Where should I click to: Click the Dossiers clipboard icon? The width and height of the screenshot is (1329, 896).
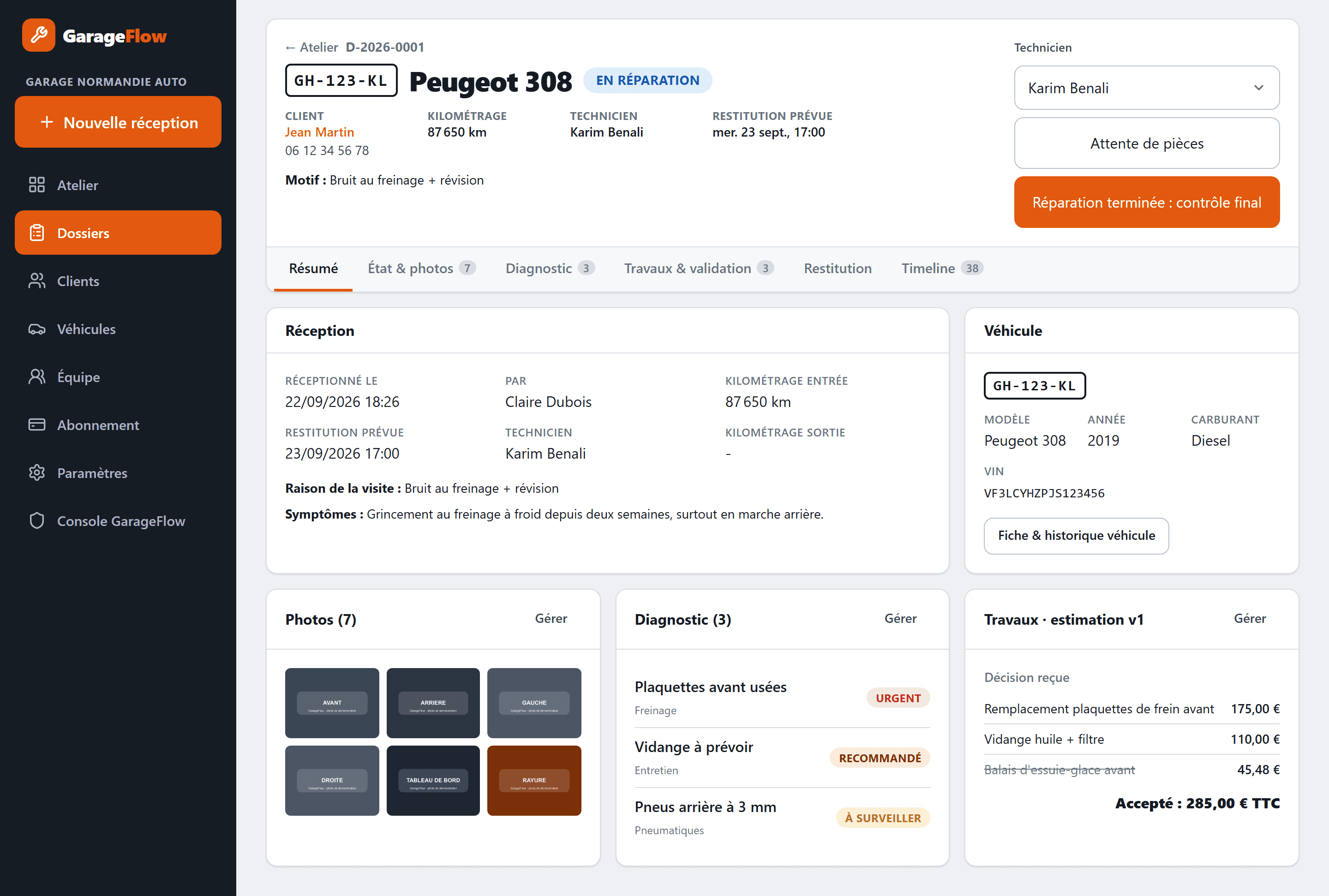click(x=36, y=233)
